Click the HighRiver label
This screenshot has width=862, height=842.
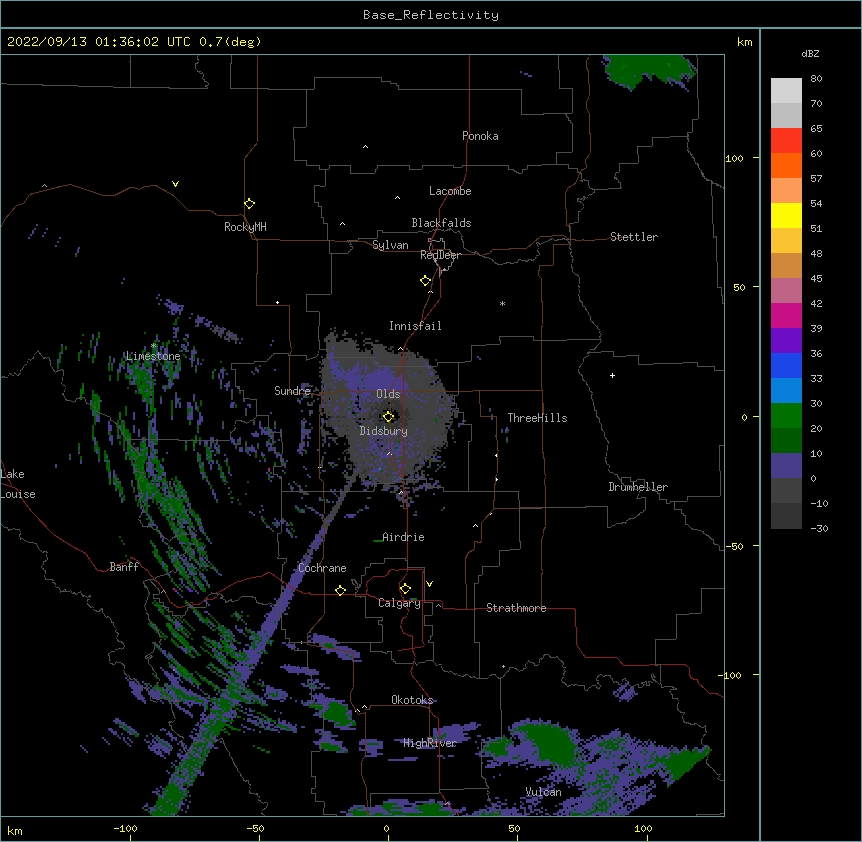(430, 743)
